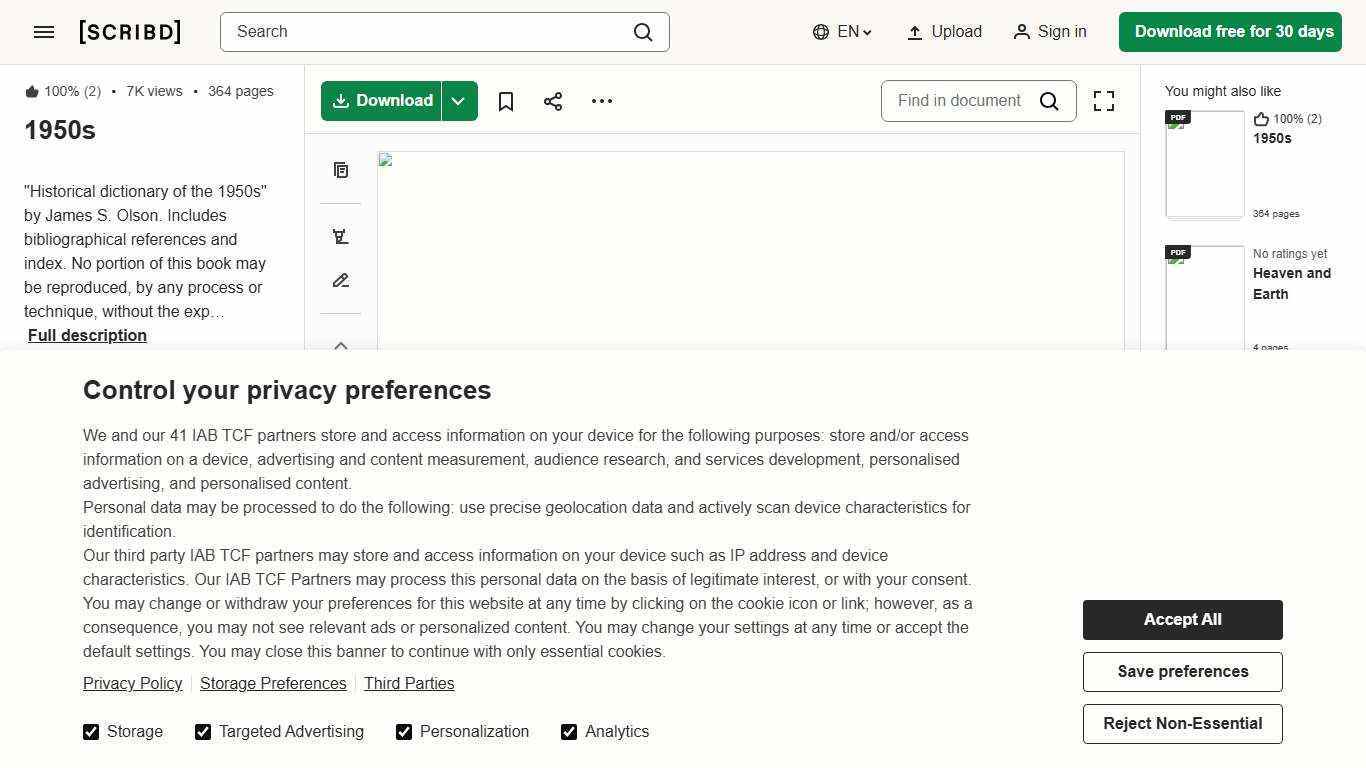Uncheck the Storage checkbox
Viewport: 1366px width, 768px height.
click(91, 732)
